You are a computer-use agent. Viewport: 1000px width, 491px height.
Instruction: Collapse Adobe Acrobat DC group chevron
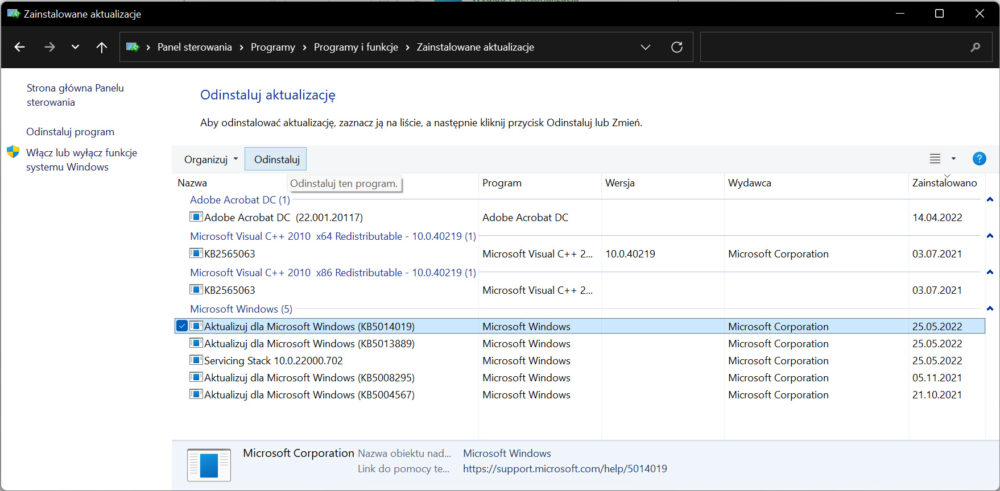(x=990, y=200)
